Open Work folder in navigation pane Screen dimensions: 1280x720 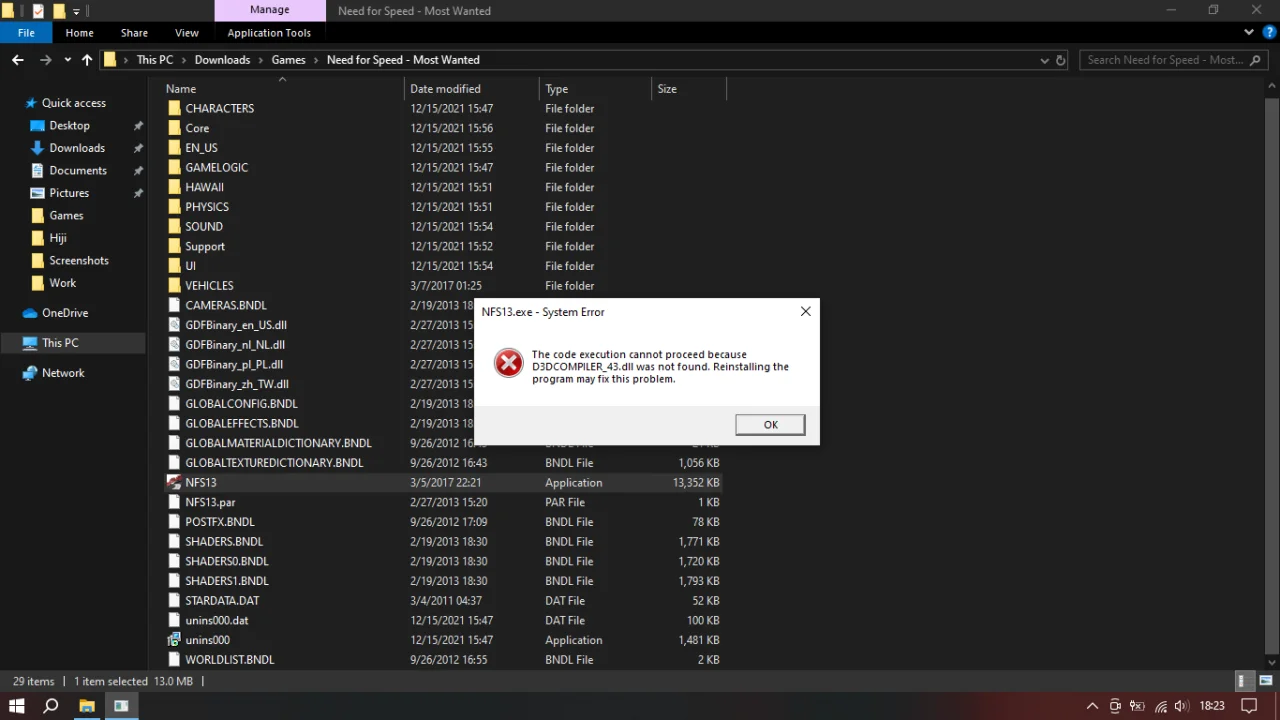[63, 283]
